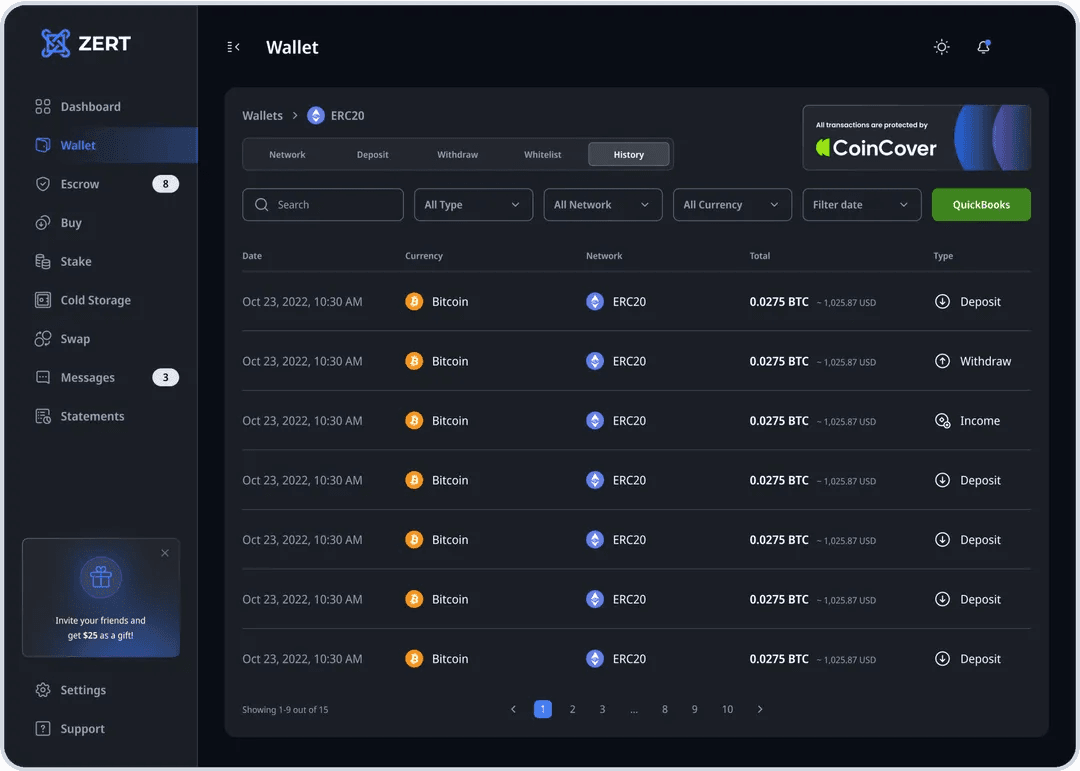Expand the All Network dropdown
This screenshot has width=1080, height=771.
(602, 205)
